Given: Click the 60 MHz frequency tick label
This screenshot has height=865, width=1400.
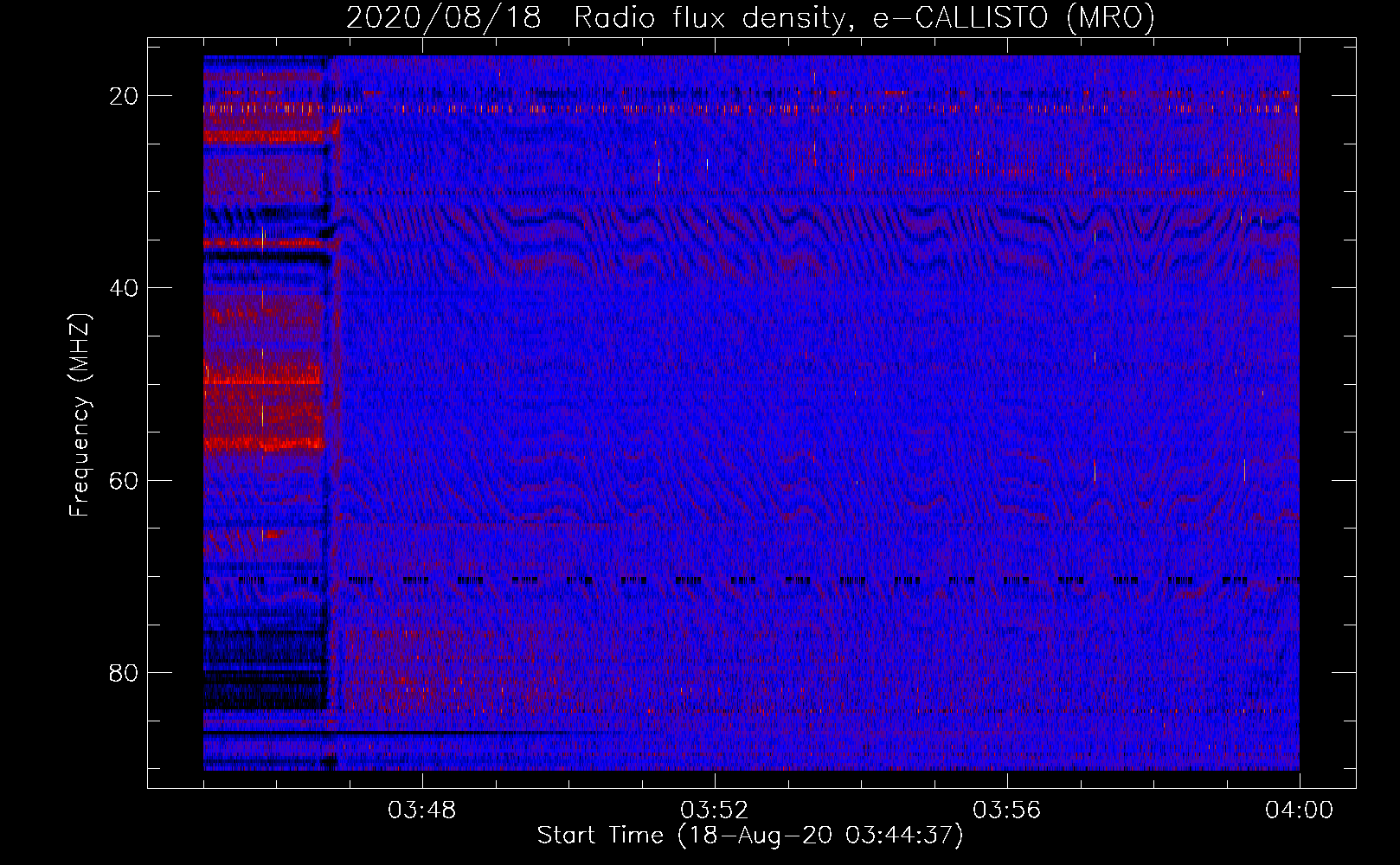Looking at the screenshot, I should [124, 481].
